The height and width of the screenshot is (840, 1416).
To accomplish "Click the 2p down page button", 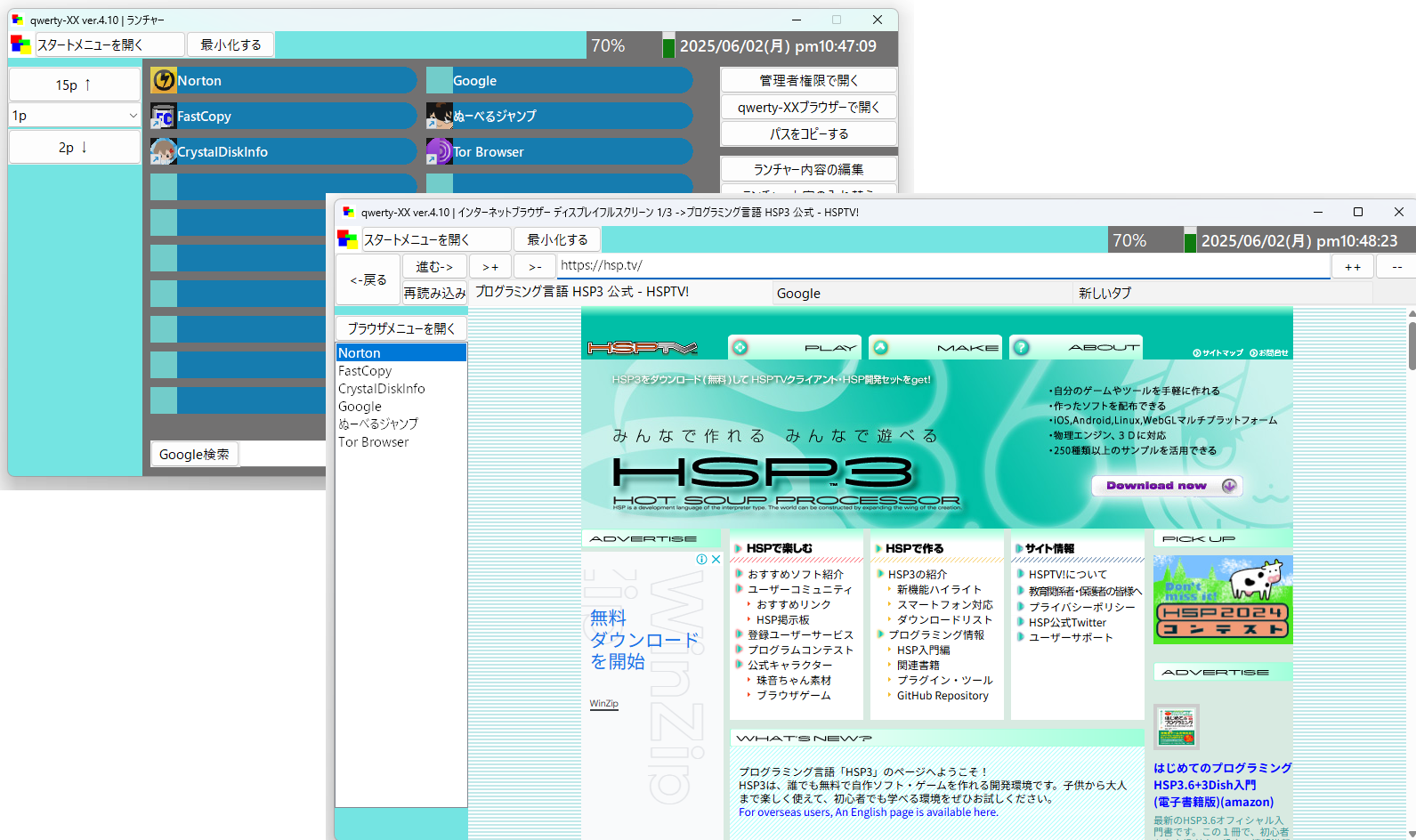I will click(x=75, y=147).
